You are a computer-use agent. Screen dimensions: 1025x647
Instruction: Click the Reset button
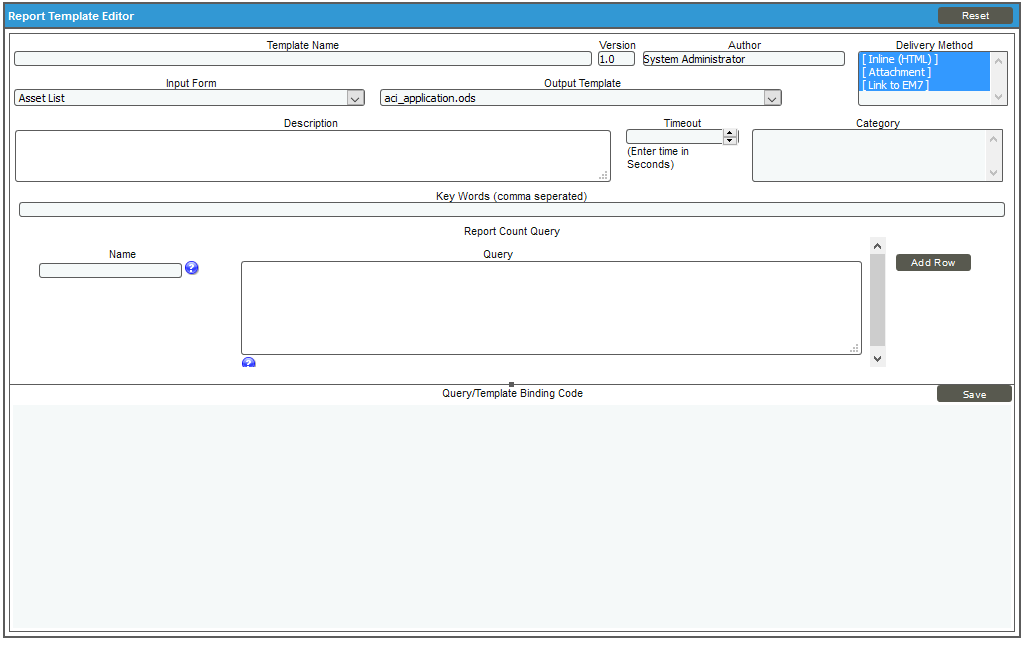click(x=976, y=15)
